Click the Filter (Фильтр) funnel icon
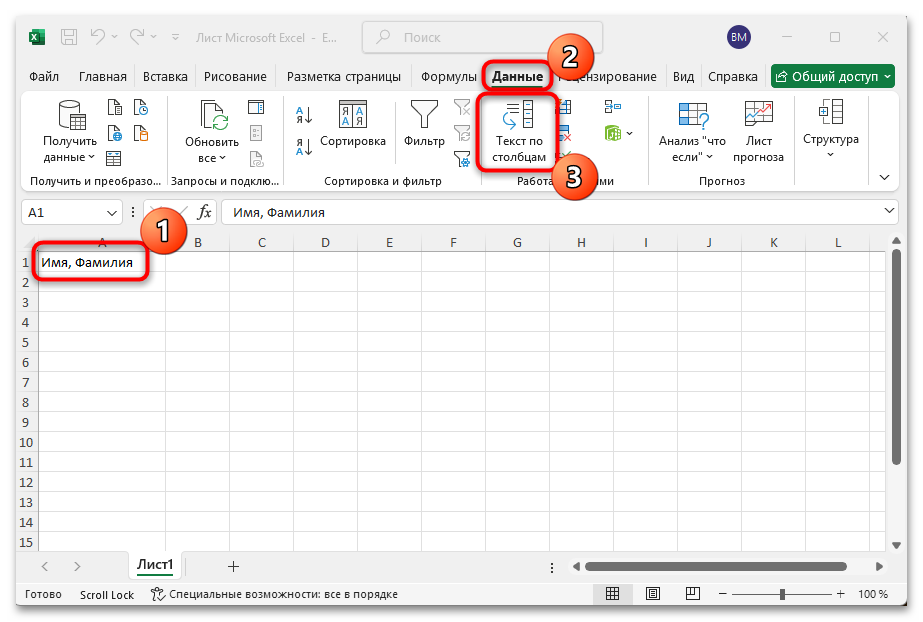Image resolution: width=923 pixels, height=622 pixels. [424, 116]
